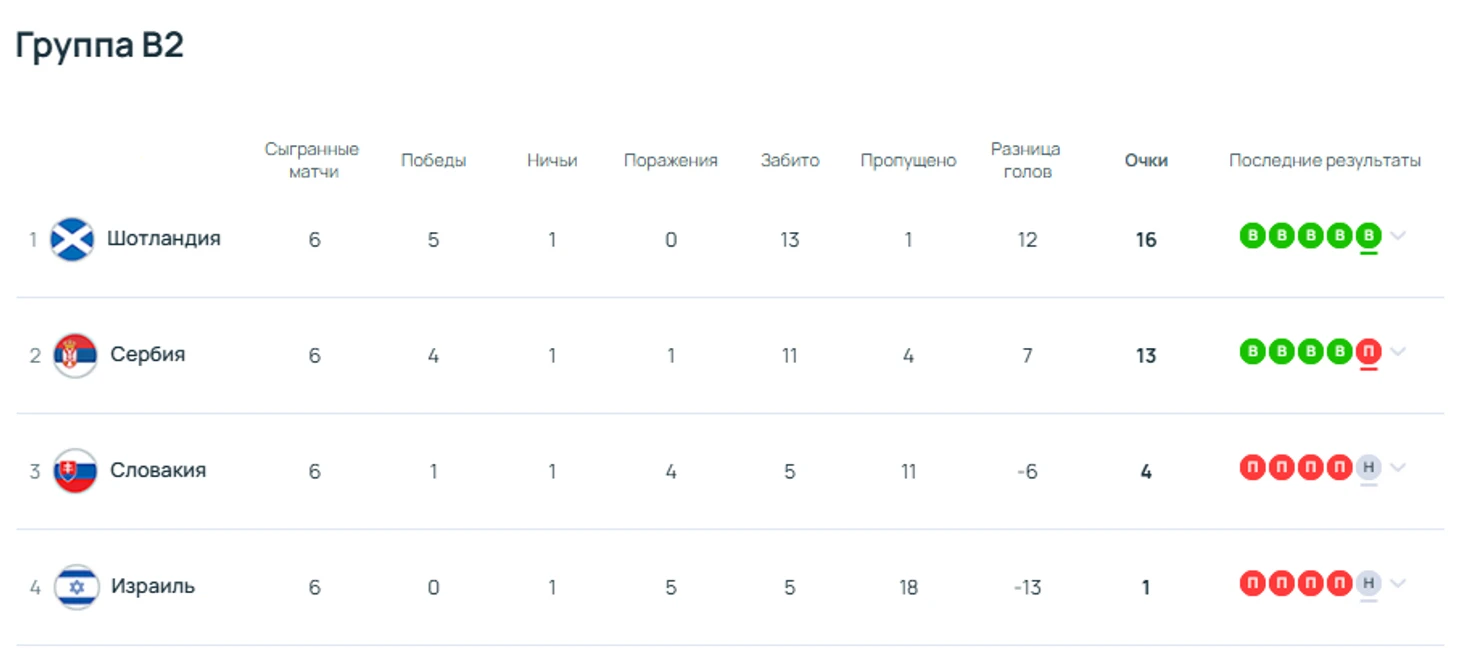This screenshot has height=665, width=1460.
Task: Click the Israel flag icon
Action: click(75, 587)
